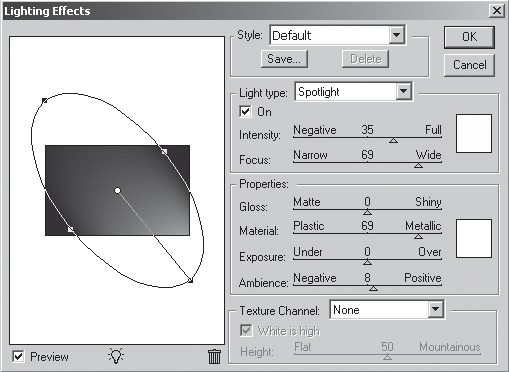Click the Metallic label on Material slider
The height and width of the screenshot is (372, 509).
423,226
